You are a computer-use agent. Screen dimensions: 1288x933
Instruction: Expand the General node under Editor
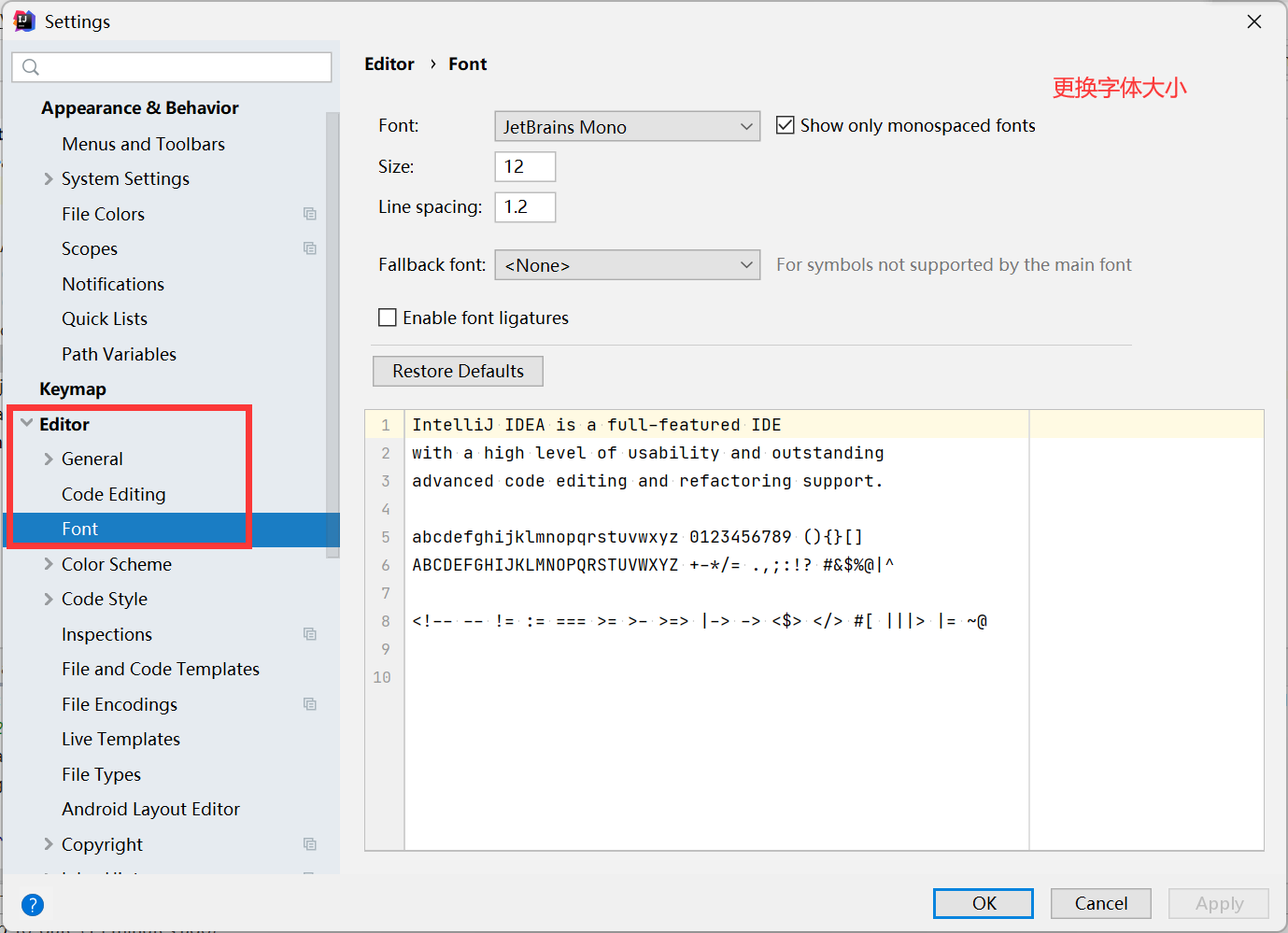[x=49, y=459]
